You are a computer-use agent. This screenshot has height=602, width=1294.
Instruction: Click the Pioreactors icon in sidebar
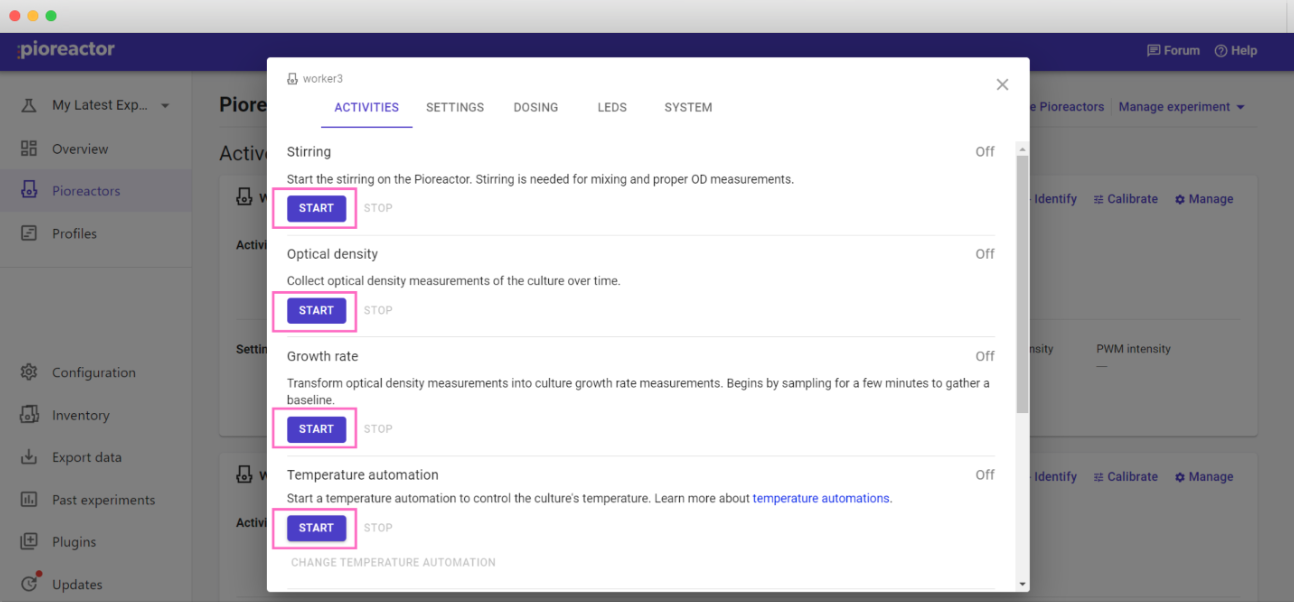[x=29, y=191]
